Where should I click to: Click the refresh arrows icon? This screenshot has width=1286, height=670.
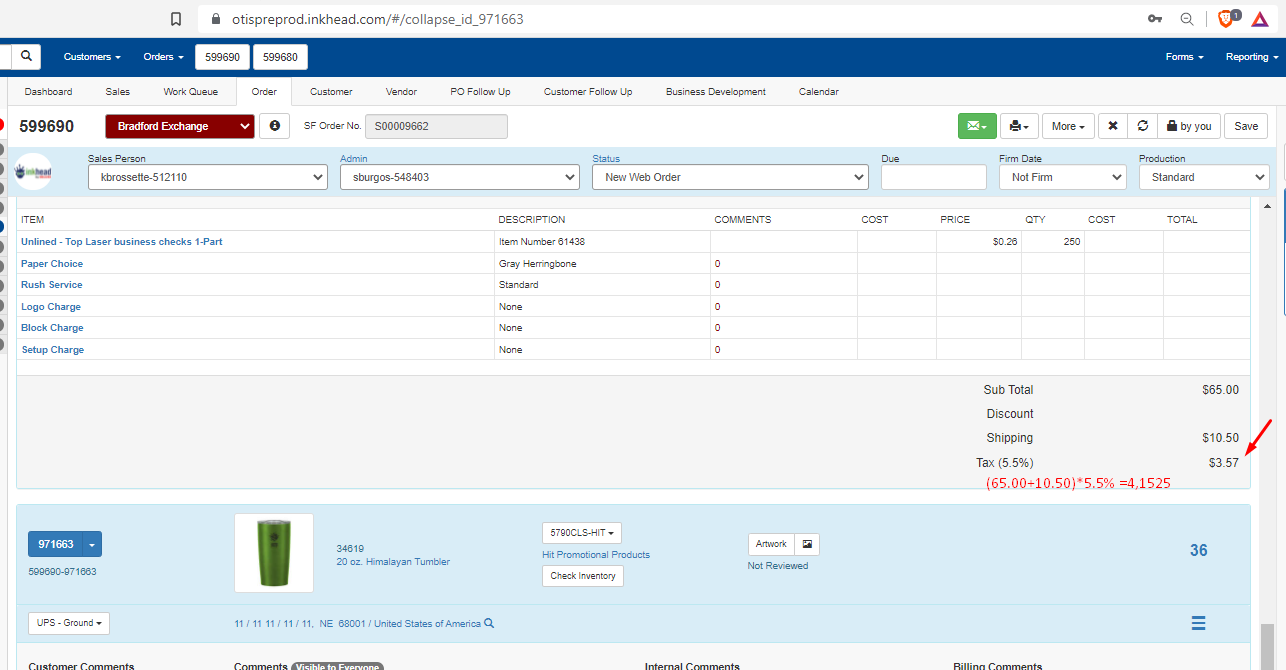pyautogui.click(x=1143, y=126)
